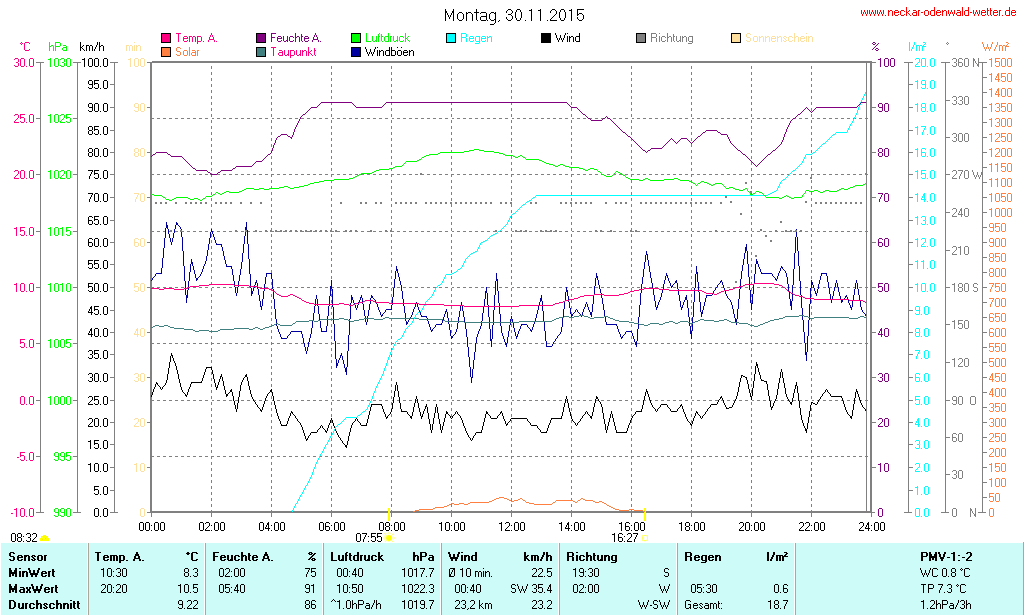Click the Luftdruck hPa table header
Viewport: 1024px width, 615px height.
point(382,556)
